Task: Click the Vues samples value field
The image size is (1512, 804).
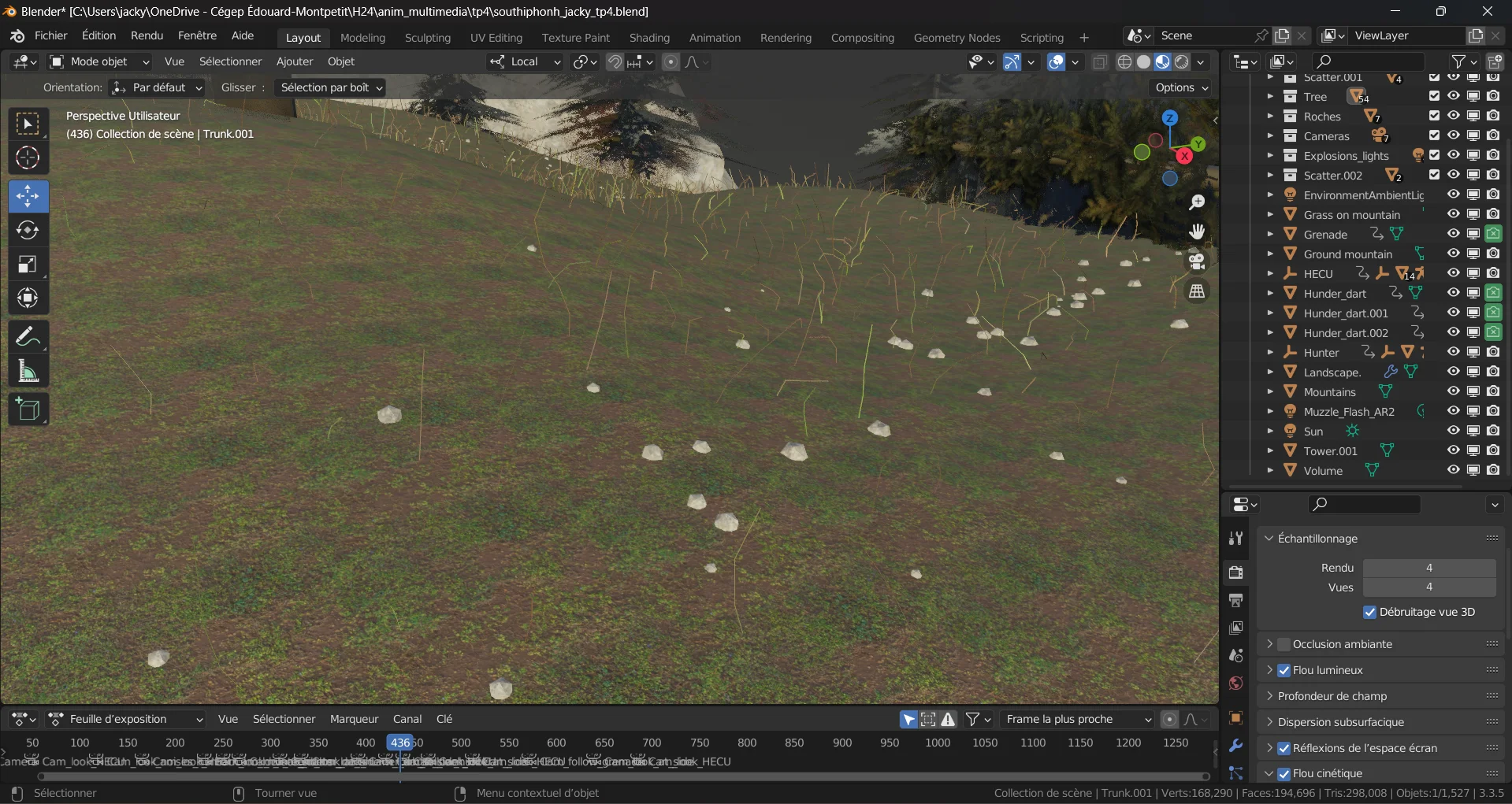Action: (1429, 587)
